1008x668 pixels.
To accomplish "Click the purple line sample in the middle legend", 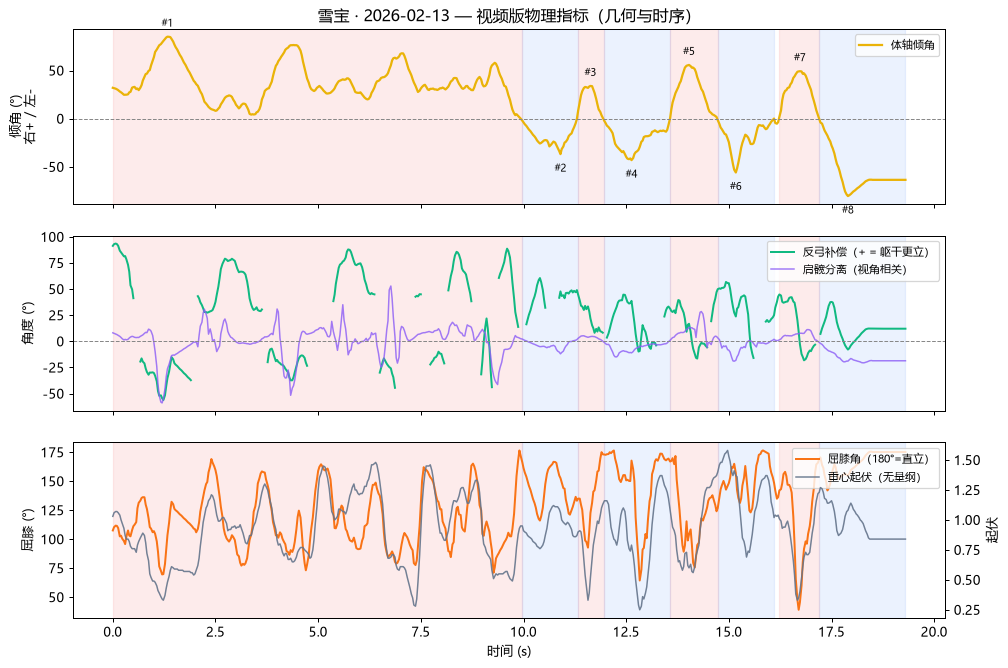I will (783, 269).
